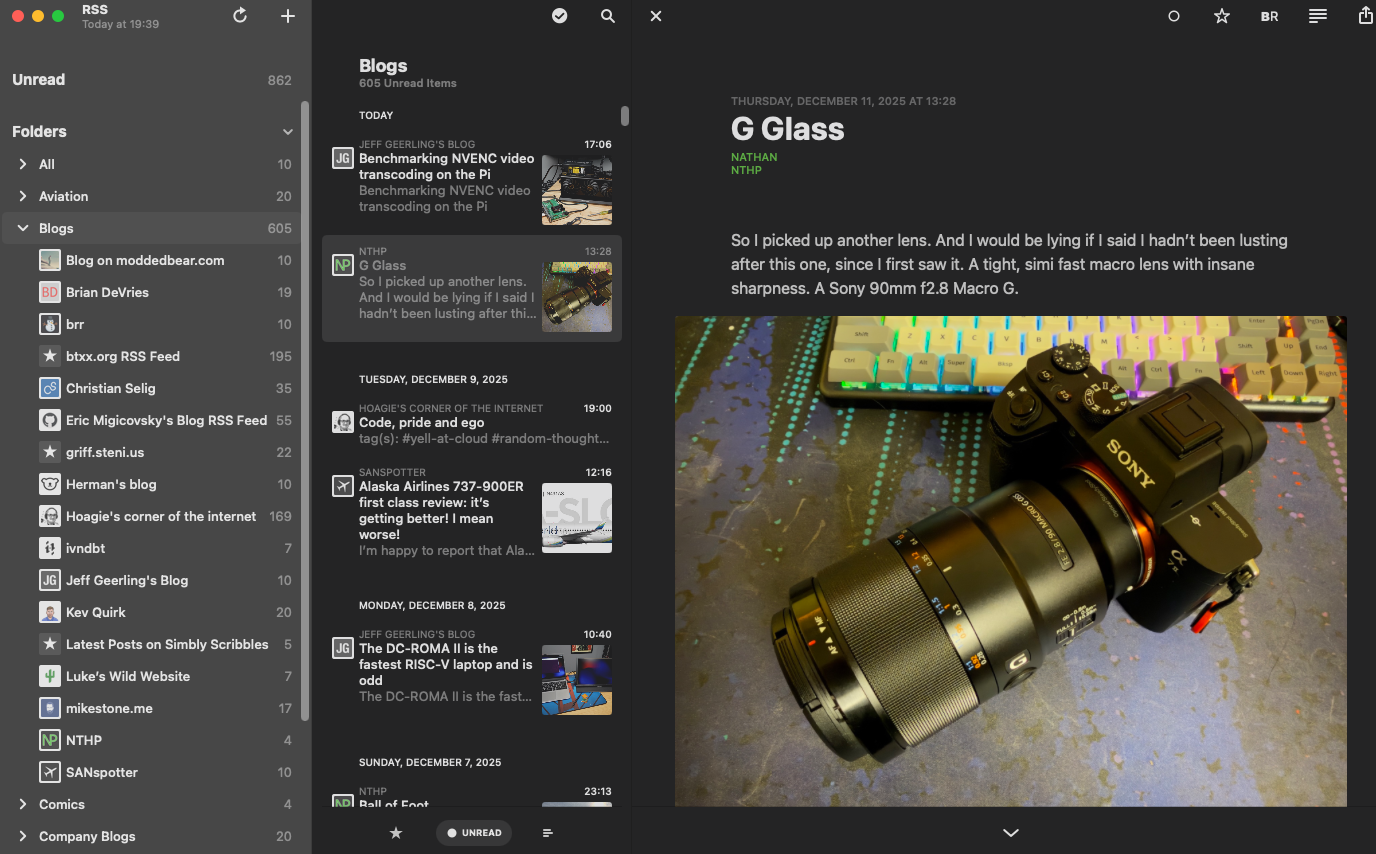
Task: Mark all as read checkmark icon
Action: [x=560, y=16]
